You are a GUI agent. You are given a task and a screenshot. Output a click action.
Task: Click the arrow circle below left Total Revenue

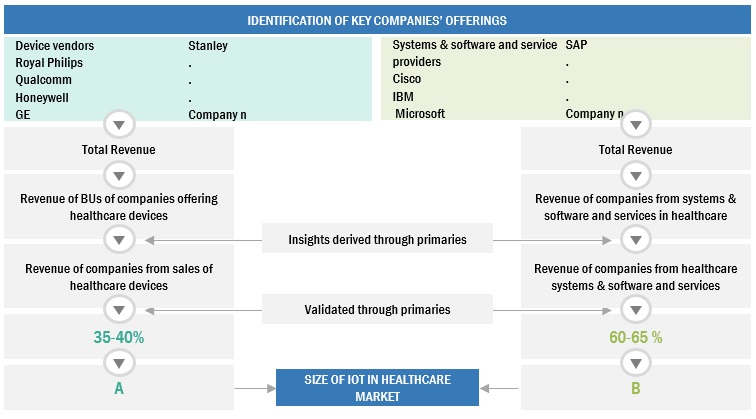119,175
